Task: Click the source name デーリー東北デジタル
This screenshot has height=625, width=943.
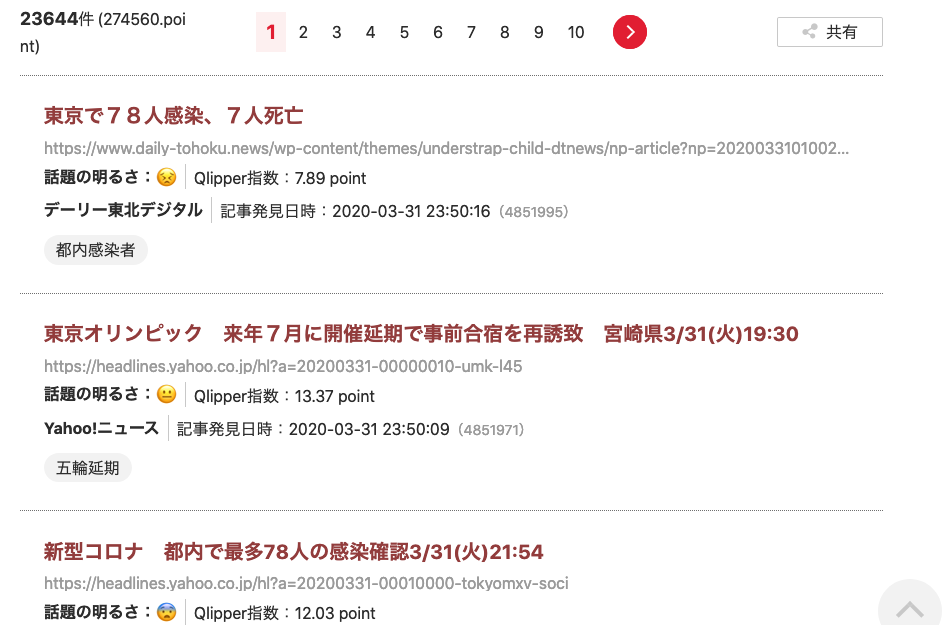Action: point(123,210)
